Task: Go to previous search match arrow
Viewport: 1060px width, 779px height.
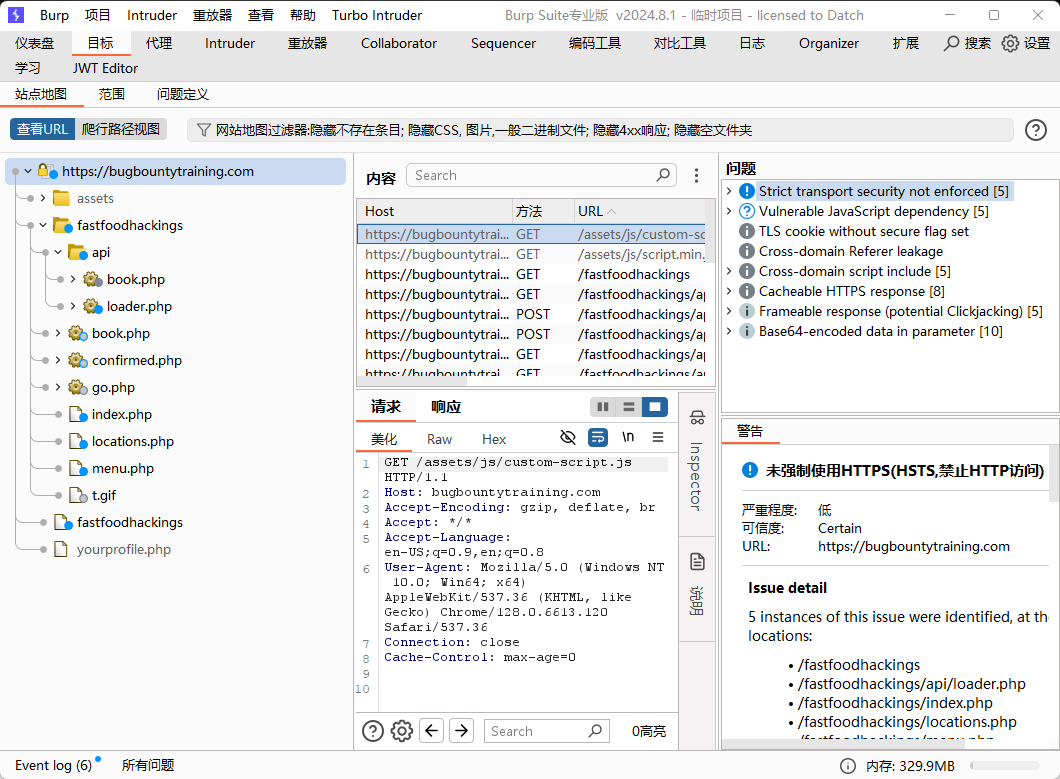Action: [431, 731]
